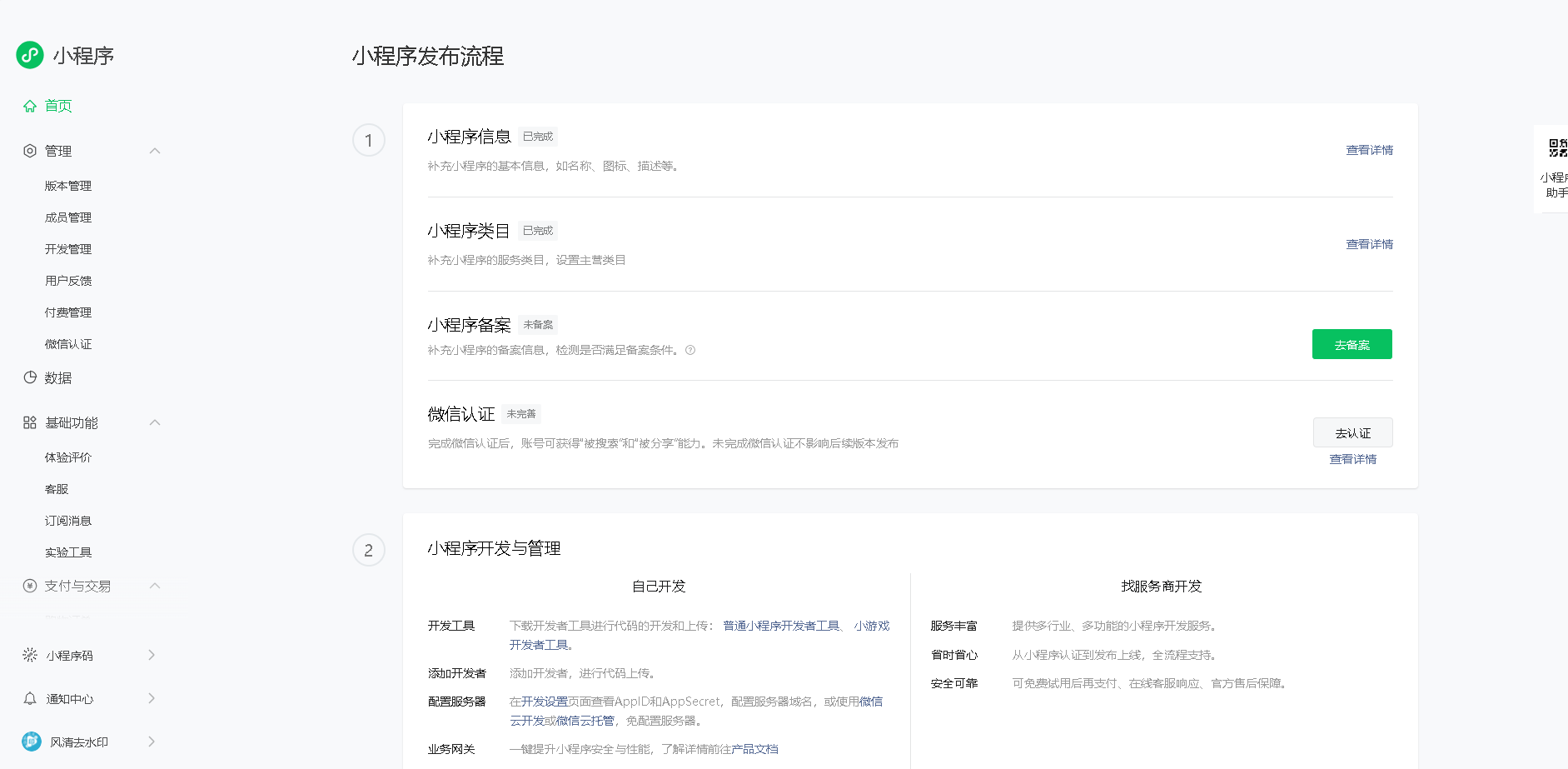The image size is (1568, 769).
Task: Click the 已完成 tag beside 小程序类目
Action: point(538,231)
